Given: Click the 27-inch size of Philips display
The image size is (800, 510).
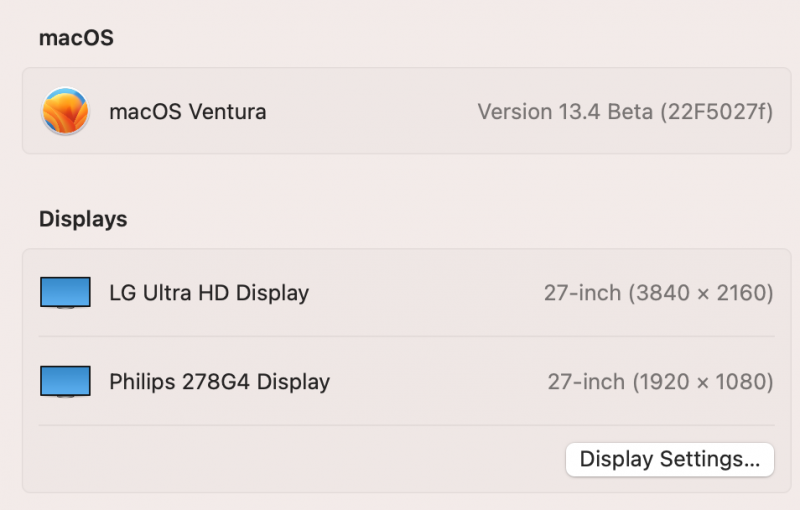Looking at the screenshot, I should [586, 381].
